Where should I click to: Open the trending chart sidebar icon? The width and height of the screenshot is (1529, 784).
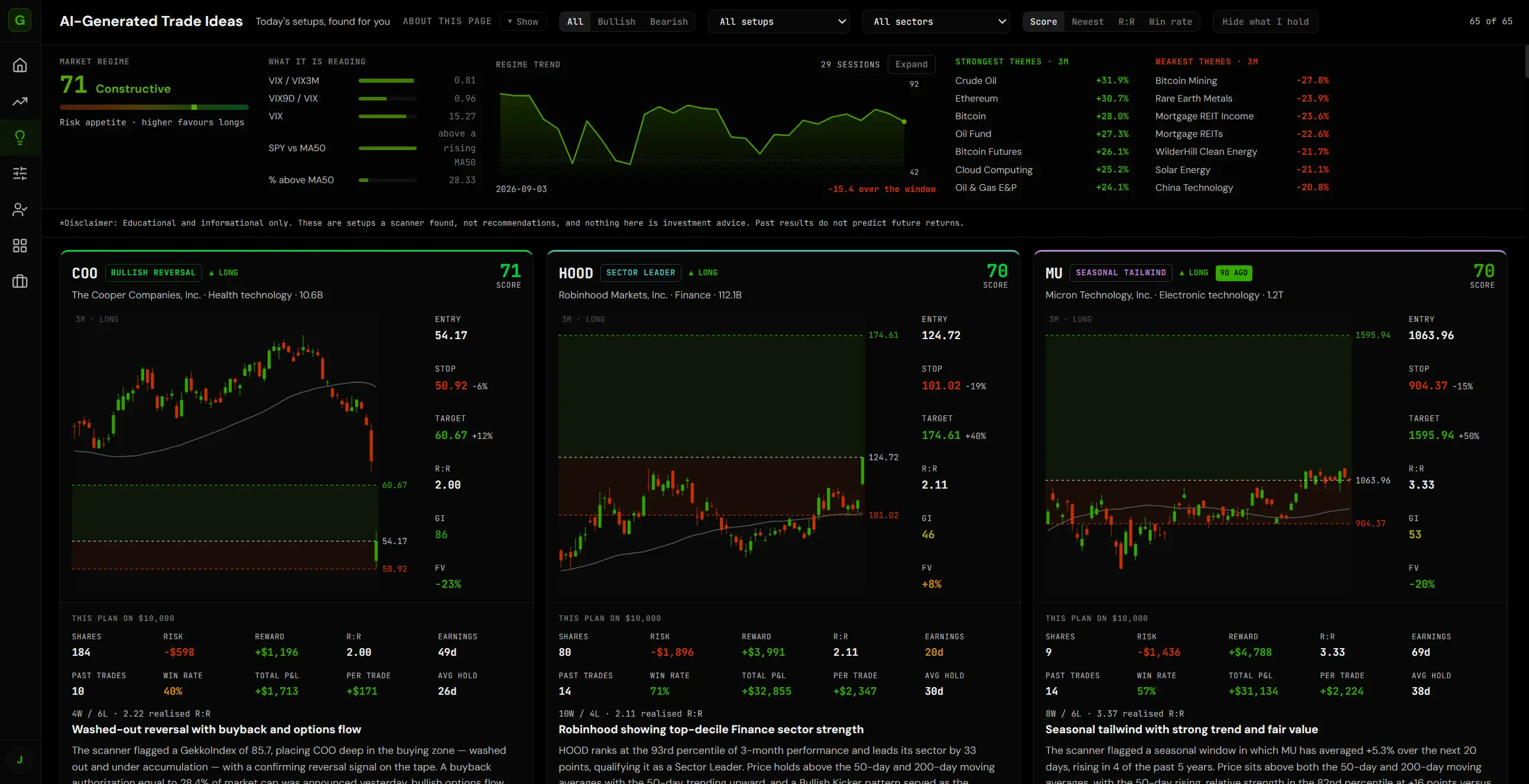click(x=20, y=102)
